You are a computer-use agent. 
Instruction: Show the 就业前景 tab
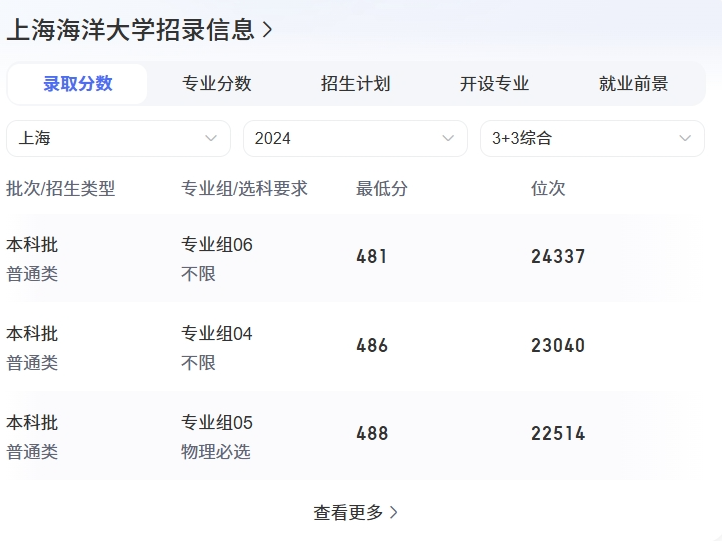tap(633, 84)
